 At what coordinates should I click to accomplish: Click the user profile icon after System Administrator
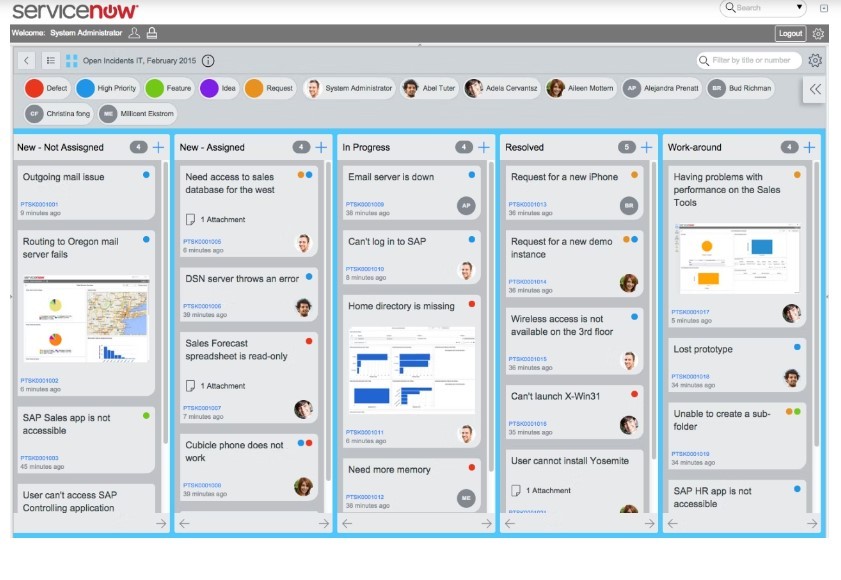point(132,32)
